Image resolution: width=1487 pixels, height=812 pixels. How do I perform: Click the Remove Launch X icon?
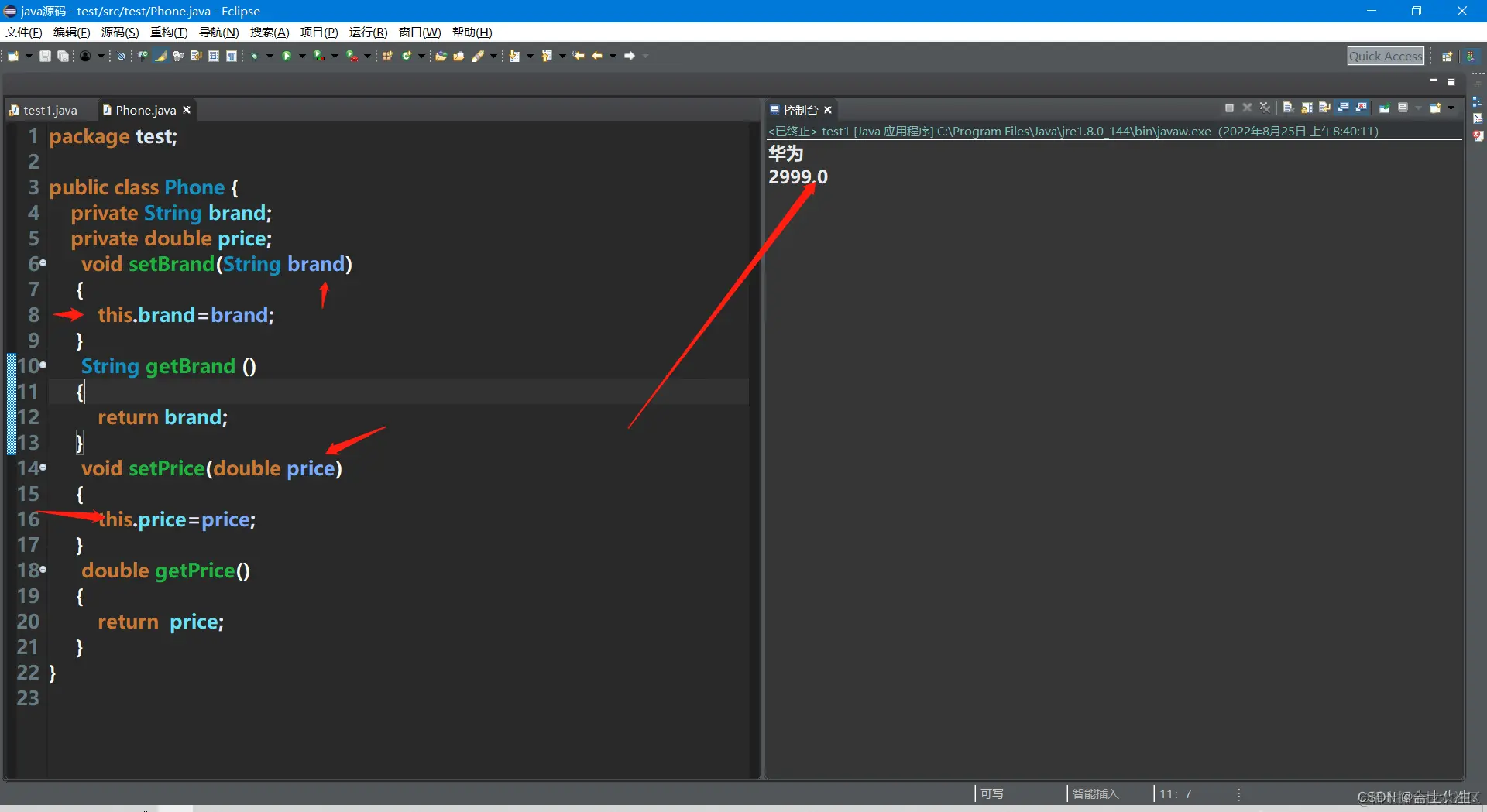1247,108
